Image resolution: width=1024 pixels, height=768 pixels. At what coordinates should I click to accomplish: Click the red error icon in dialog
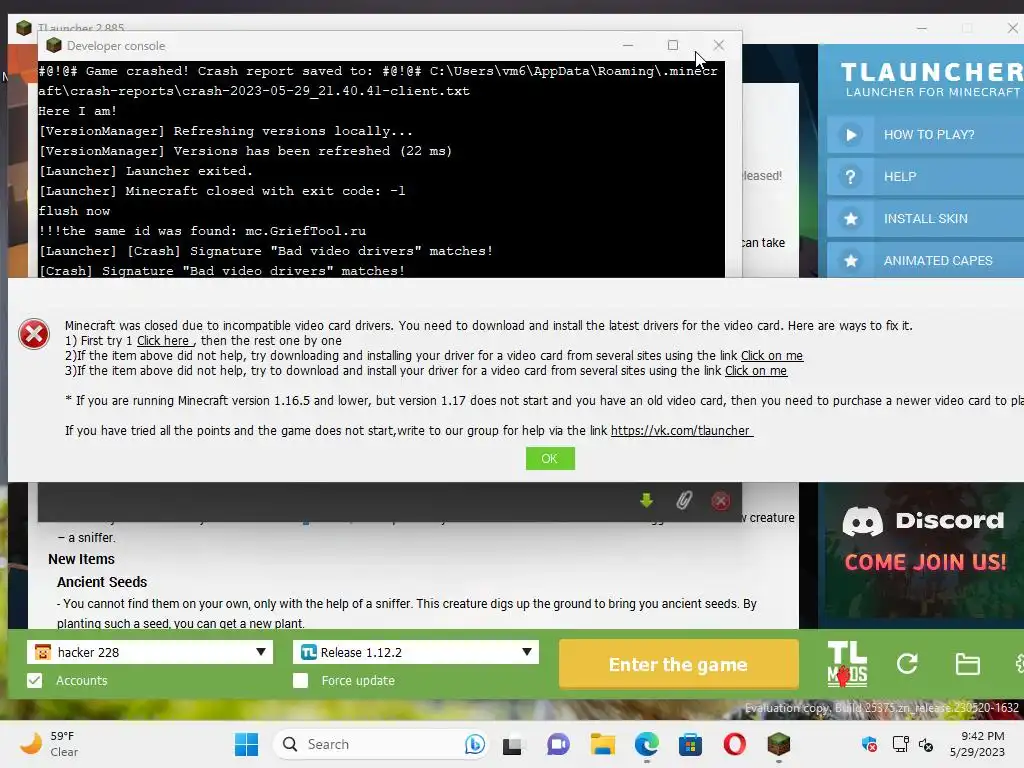[x=34, y=334]
